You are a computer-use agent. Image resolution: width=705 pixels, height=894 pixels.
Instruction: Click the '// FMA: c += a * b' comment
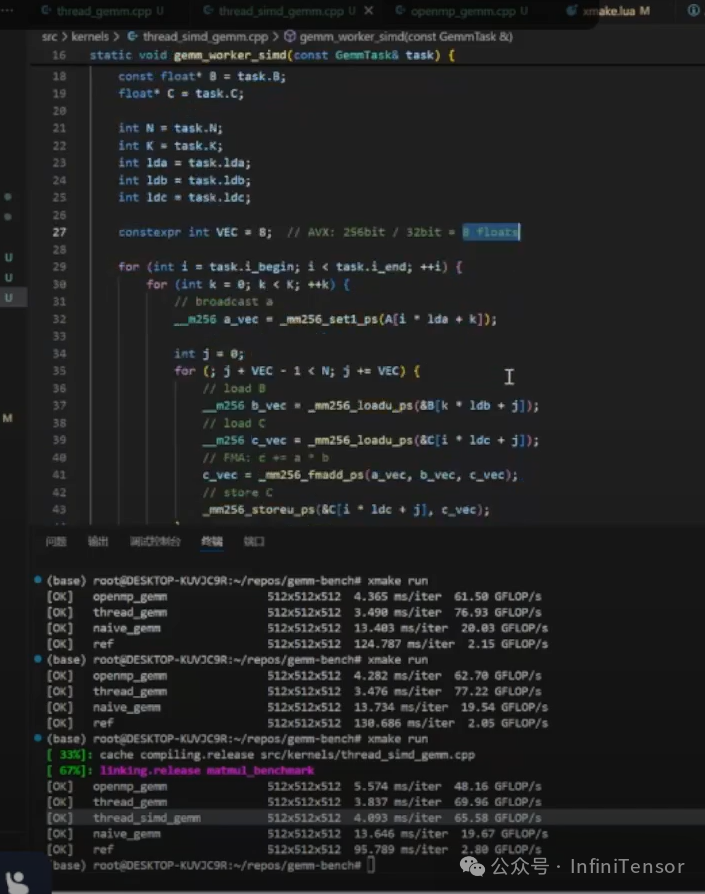pyautogui.click(x=266, y=458)
